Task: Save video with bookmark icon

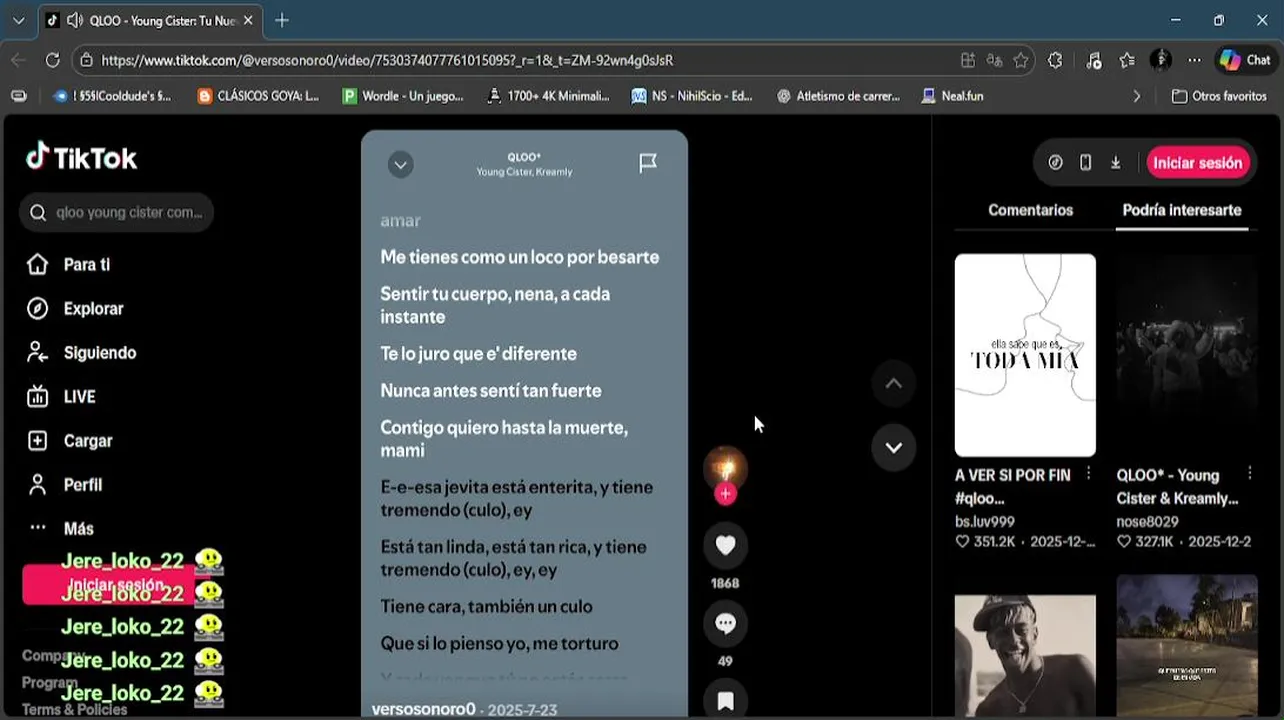Action: coord(725,700)
